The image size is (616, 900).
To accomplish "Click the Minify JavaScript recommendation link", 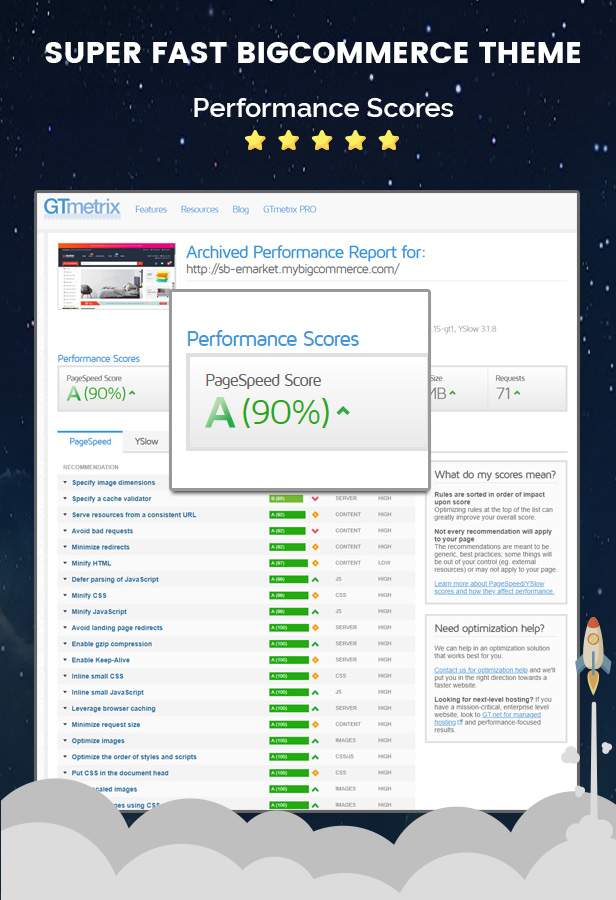I will coord(99,612).
